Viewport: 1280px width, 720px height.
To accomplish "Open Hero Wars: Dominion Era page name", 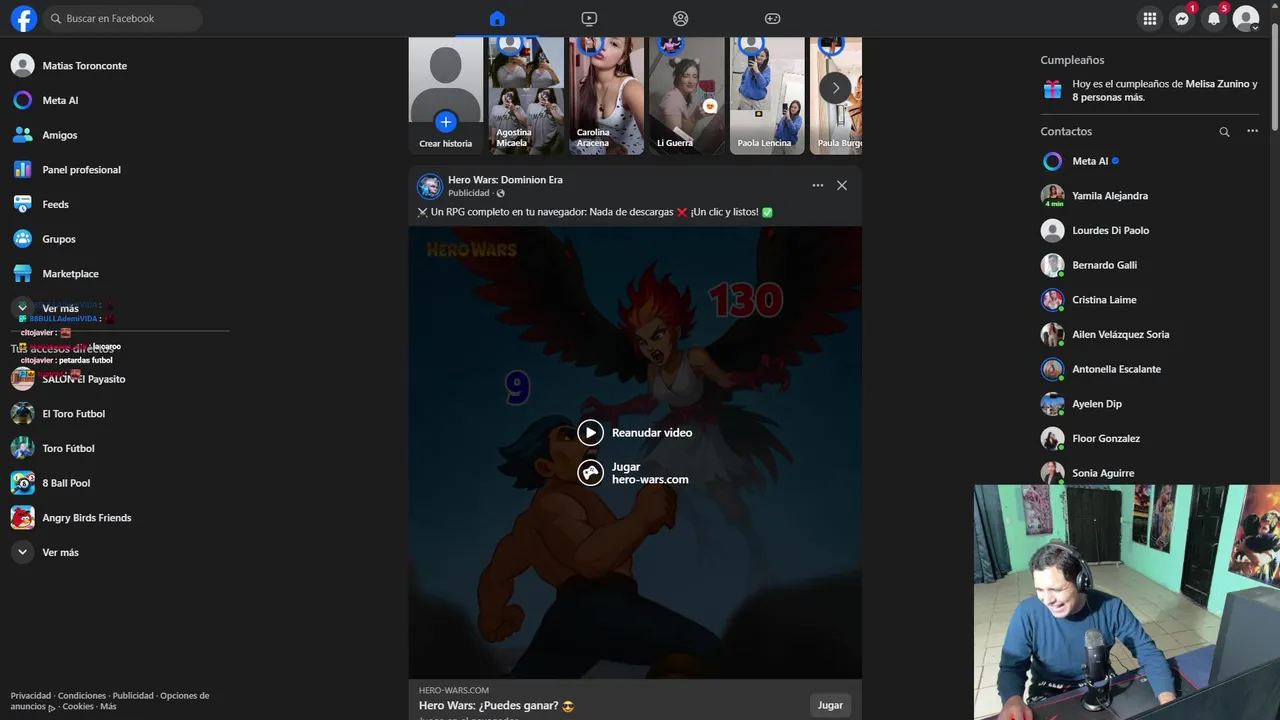I will click(505, 180).
